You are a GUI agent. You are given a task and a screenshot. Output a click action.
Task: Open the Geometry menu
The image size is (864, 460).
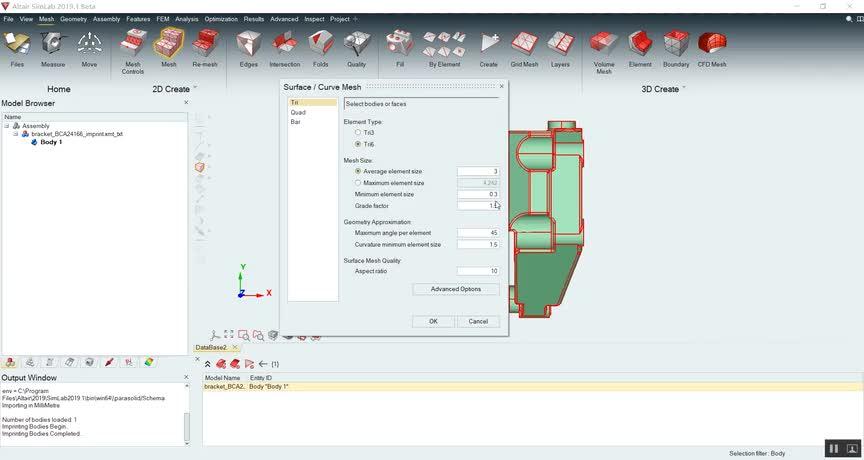click(x=73, y=19)
